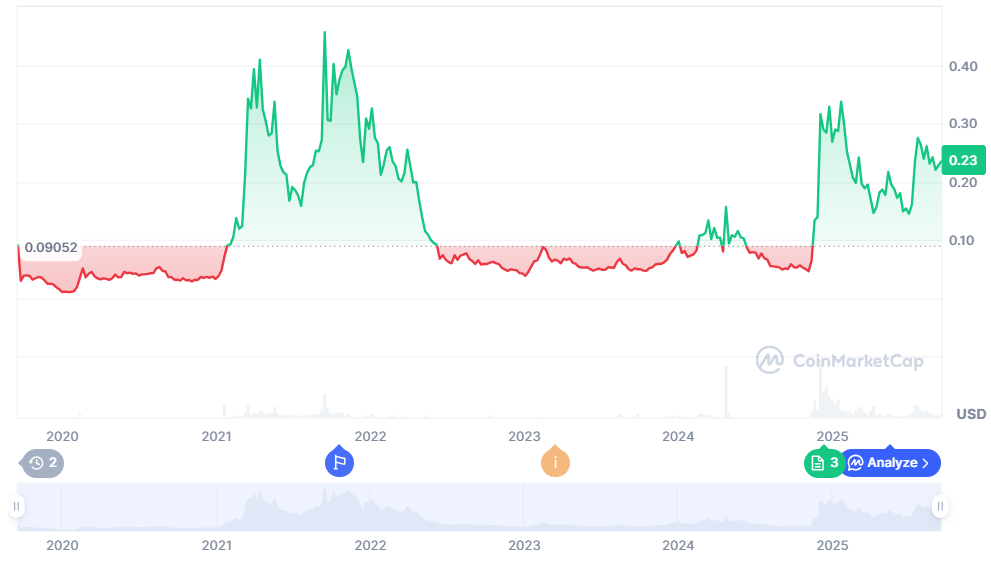Open the blue flag event marker
Screen dimensions: 991x583
[339, 463]
